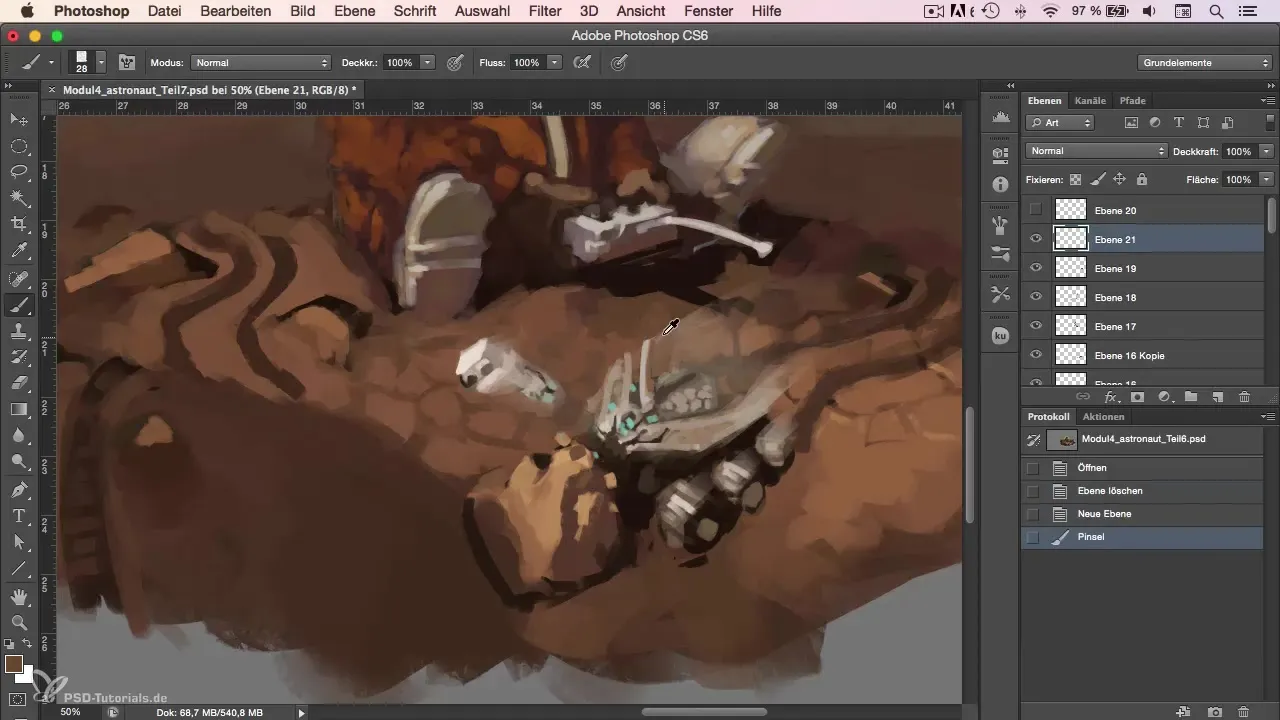Activate the Zoom tool

coord(19,623)
